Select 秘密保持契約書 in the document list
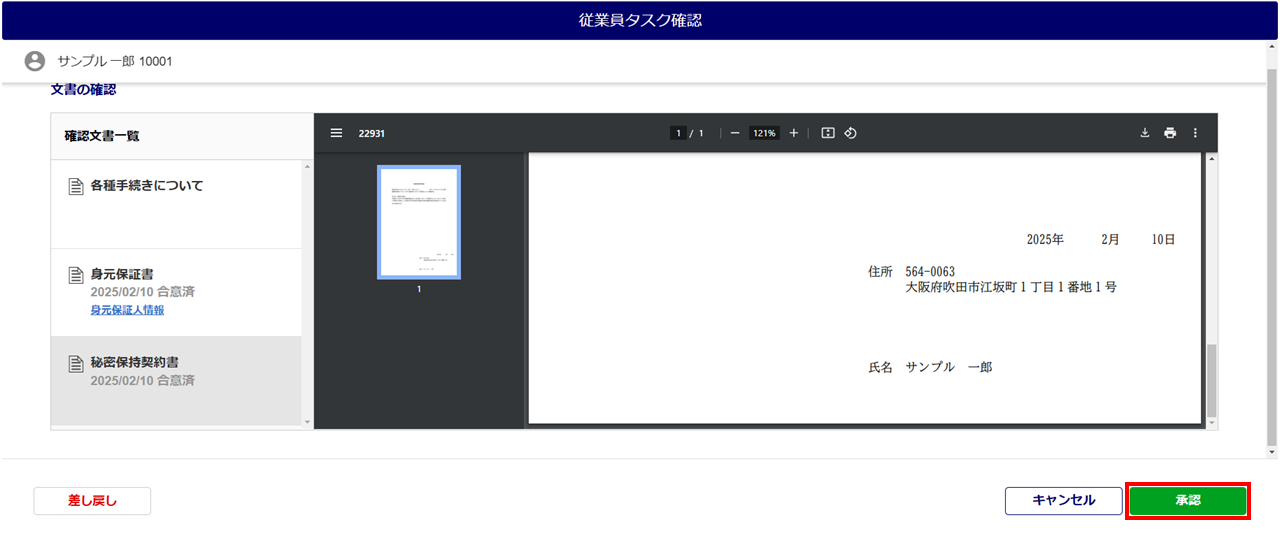1280x536 pixels. click(x=134, y=362)
